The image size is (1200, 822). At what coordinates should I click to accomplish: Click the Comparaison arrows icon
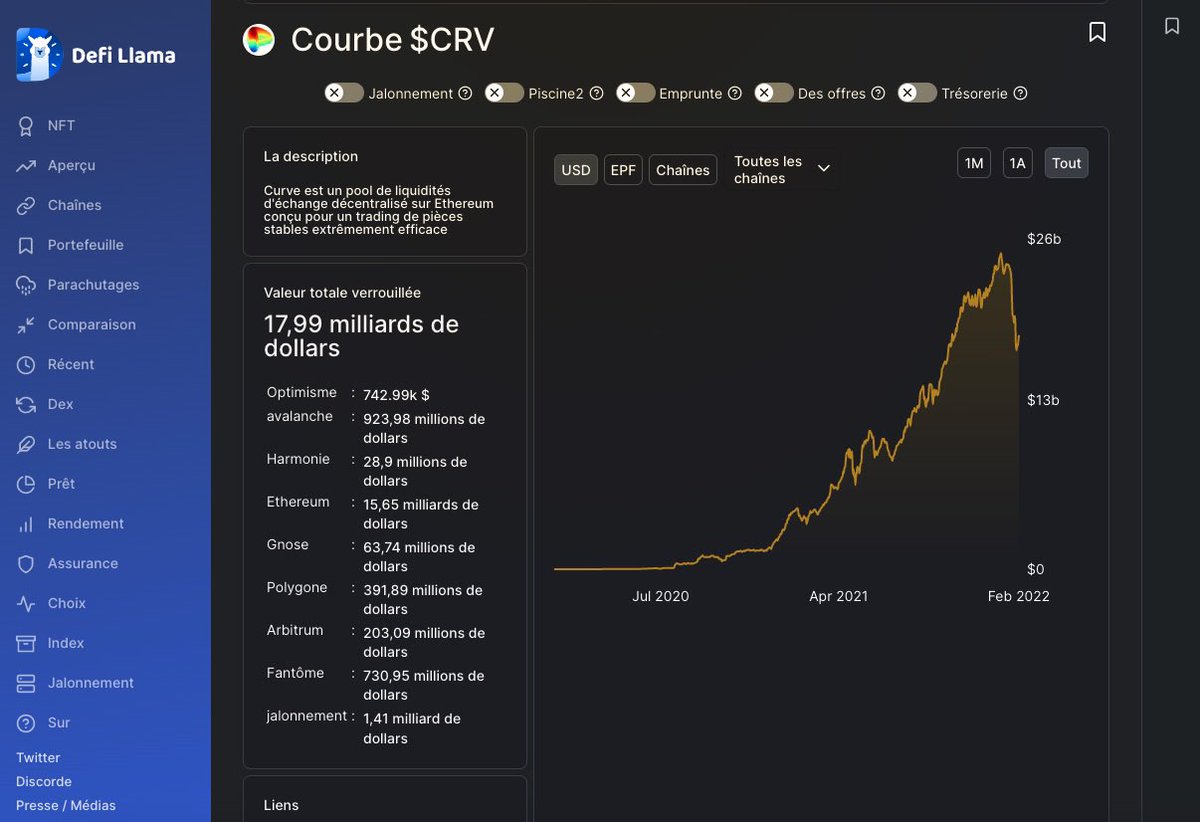click(x=26, y=325)
